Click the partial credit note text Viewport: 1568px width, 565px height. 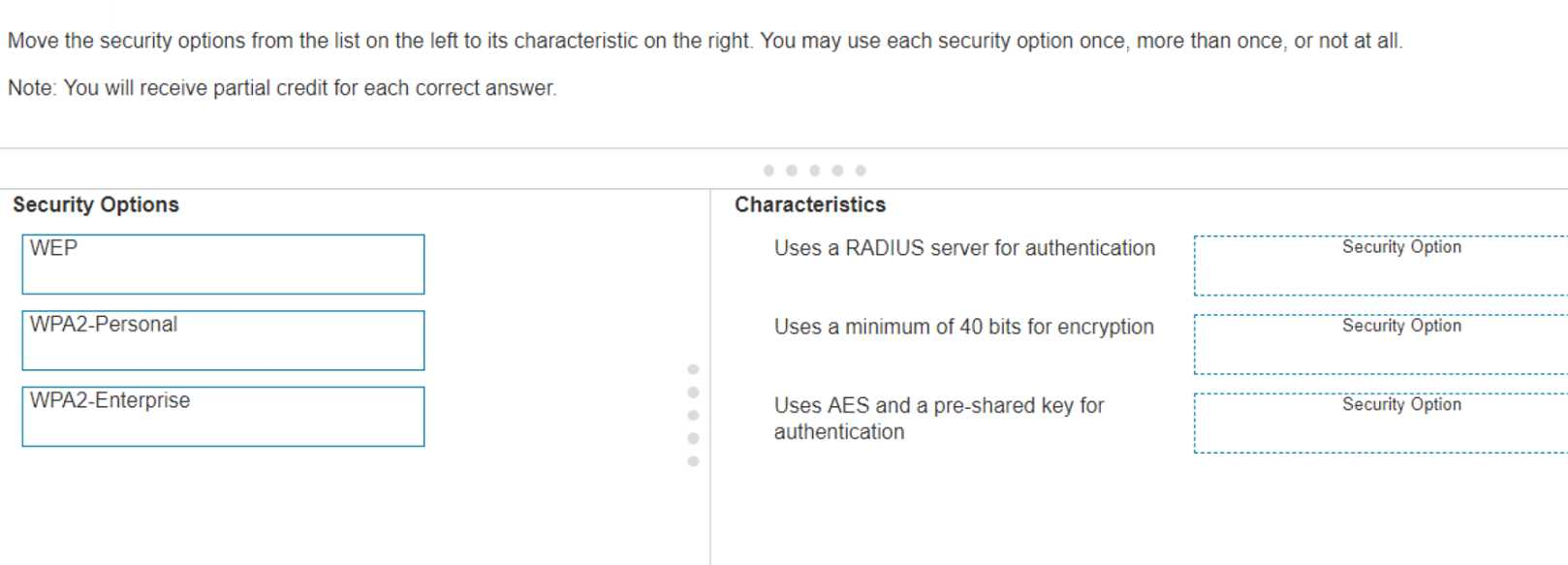click(x=282, y=88)
